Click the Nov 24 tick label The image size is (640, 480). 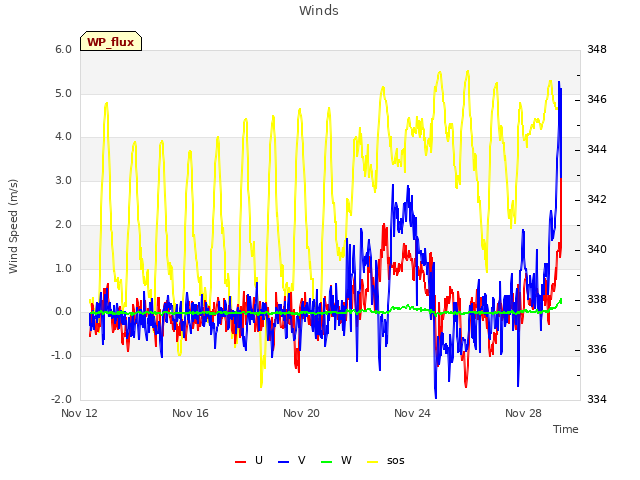(x=412, y=413)
